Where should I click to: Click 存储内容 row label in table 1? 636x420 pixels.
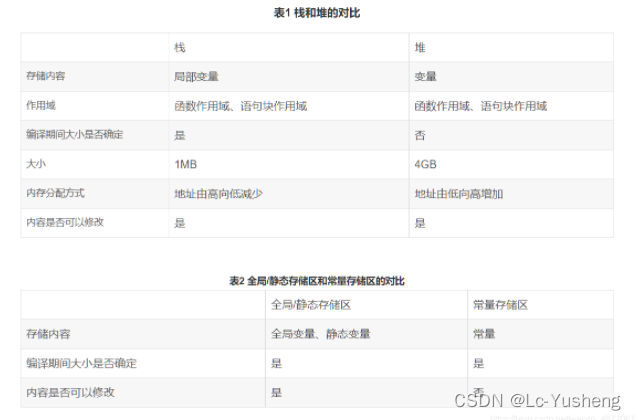[x=45, y=76]
